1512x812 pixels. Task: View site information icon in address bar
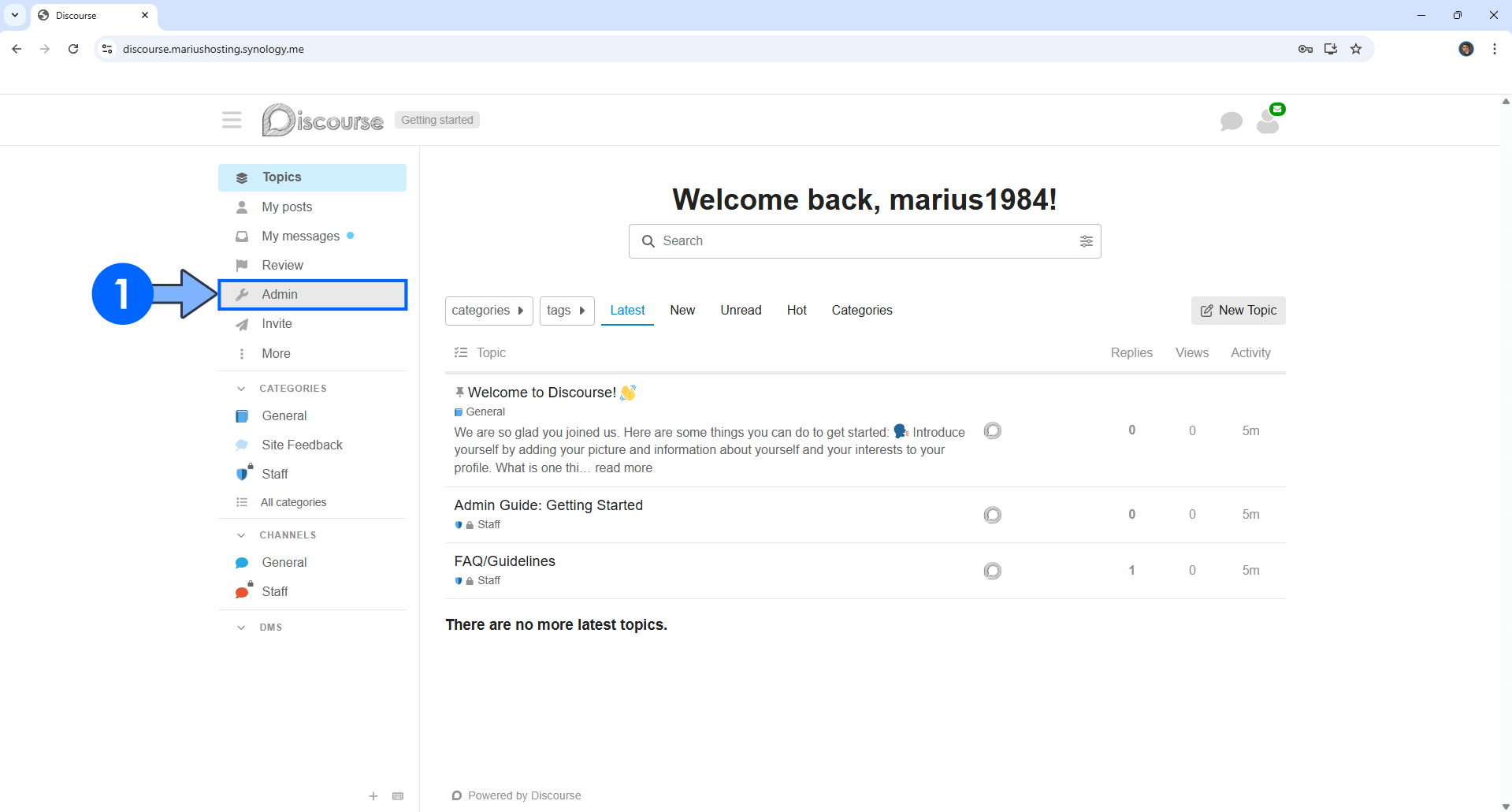point(108,49)
